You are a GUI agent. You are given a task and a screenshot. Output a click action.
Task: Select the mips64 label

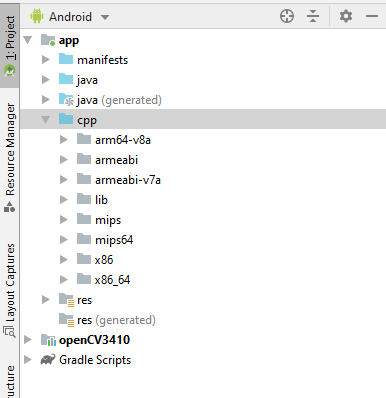[x=114, y=240]
